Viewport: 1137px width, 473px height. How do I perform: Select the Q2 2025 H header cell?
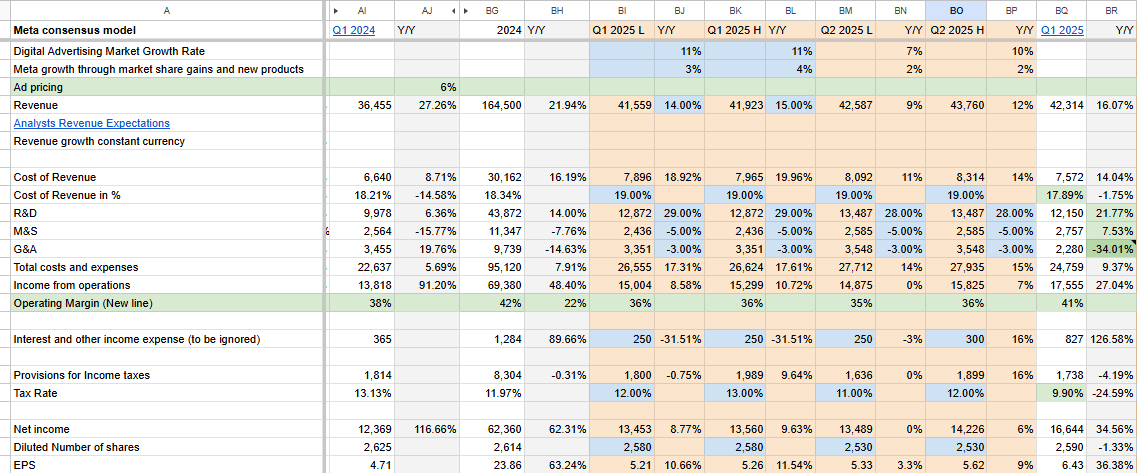(x=956, y=30)
